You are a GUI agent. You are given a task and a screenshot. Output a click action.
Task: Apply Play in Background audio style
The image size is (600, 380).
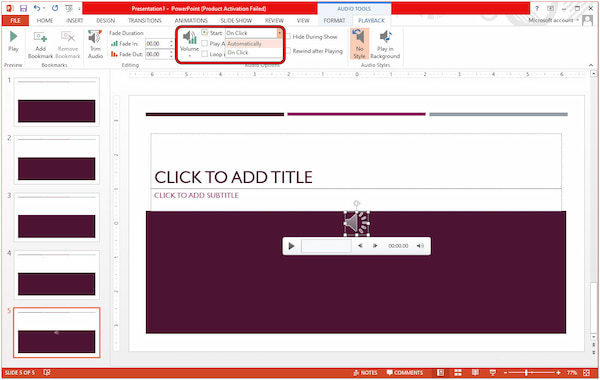[x=385, y=45]
